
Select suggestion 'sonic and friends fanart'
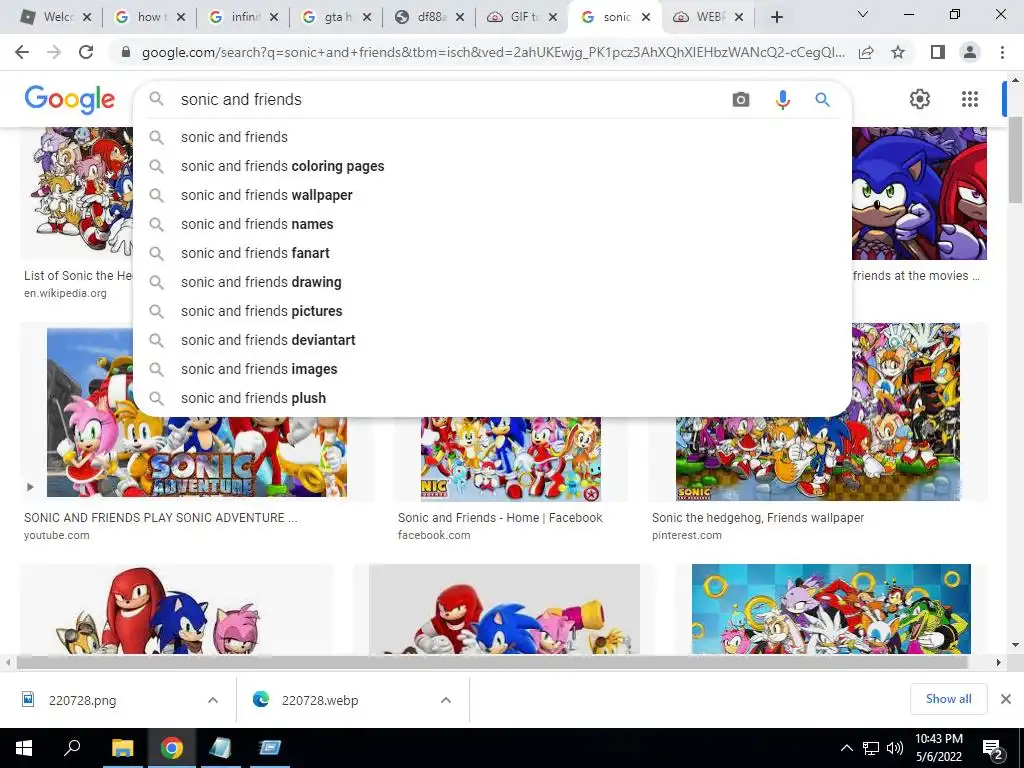492,253
